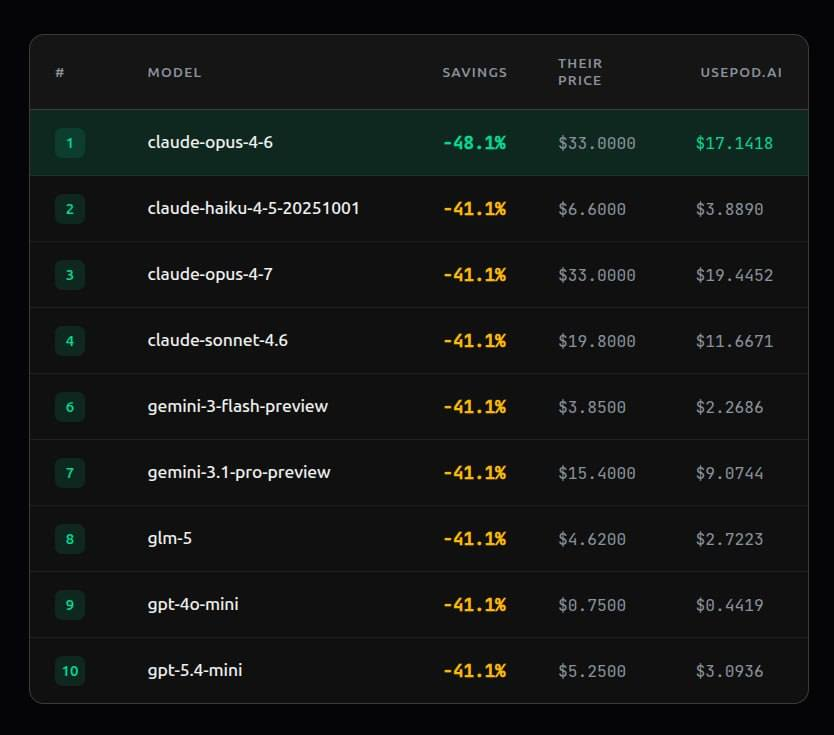Click savings value for glm-5

click(474, 539)
